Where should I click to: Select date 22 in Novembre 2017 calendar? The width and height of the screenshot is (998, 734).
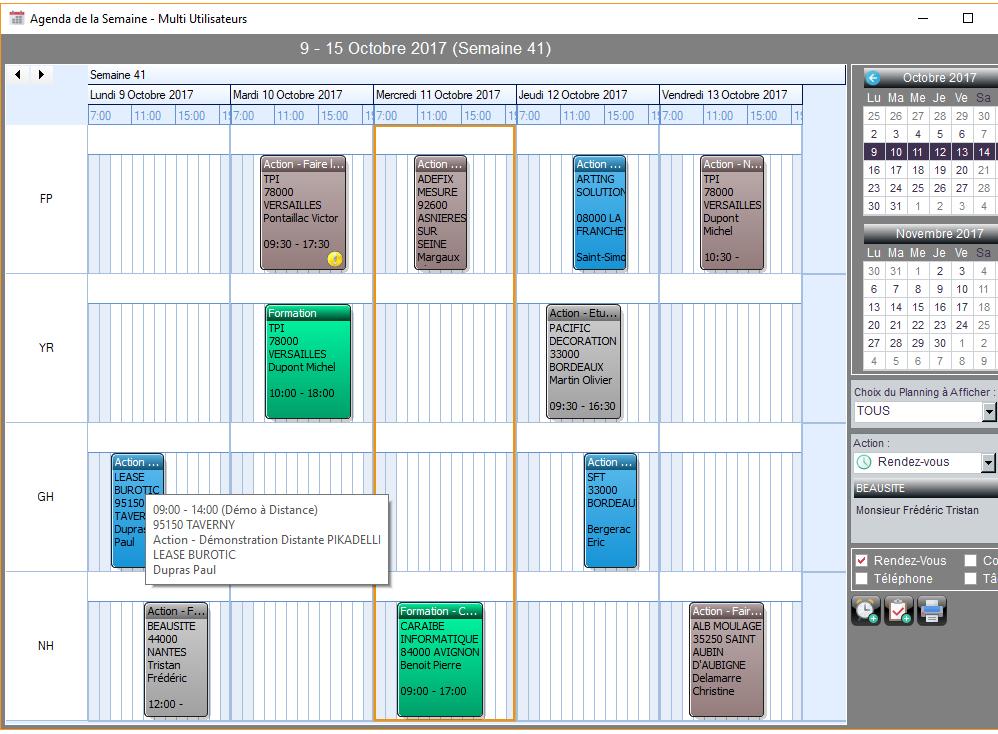pyautogui.click(x=917, y=325)
